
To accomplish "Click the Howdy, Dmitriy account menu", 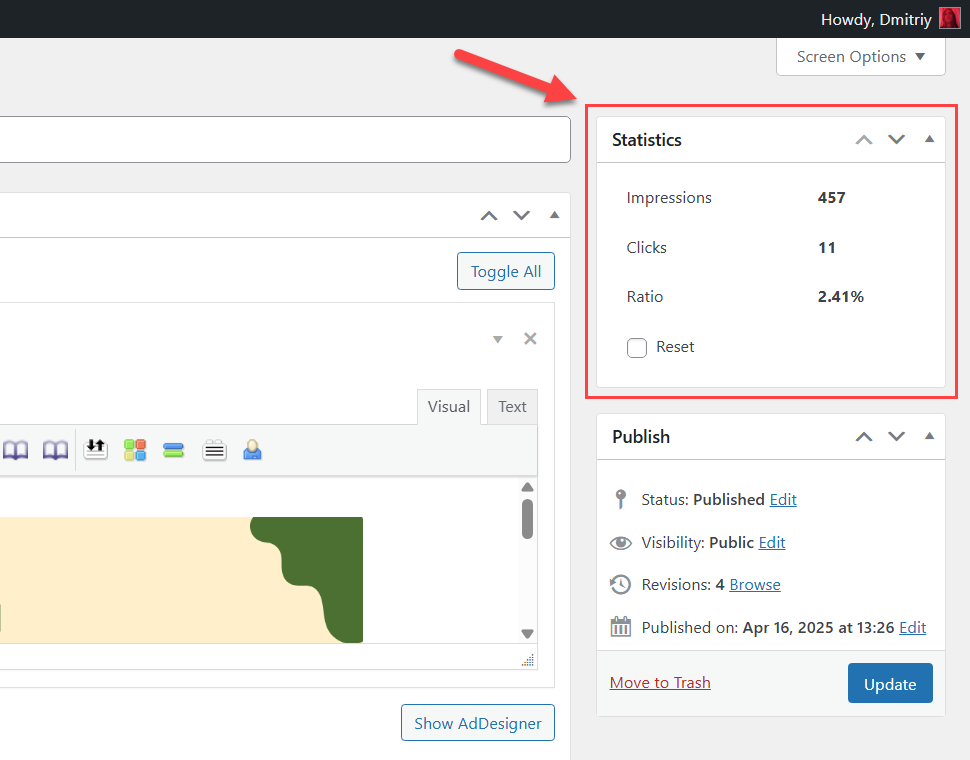I will tap(890, 19).
